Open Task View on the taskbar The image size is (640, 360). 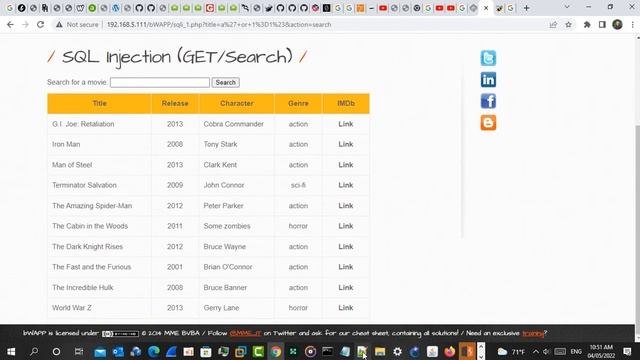click(78, 351)
